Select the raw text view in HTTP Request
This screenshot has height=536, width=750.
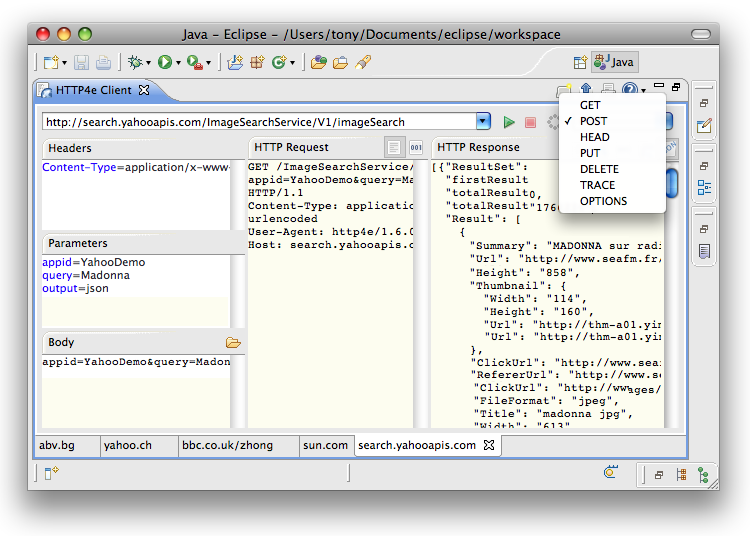click(395, 148)
